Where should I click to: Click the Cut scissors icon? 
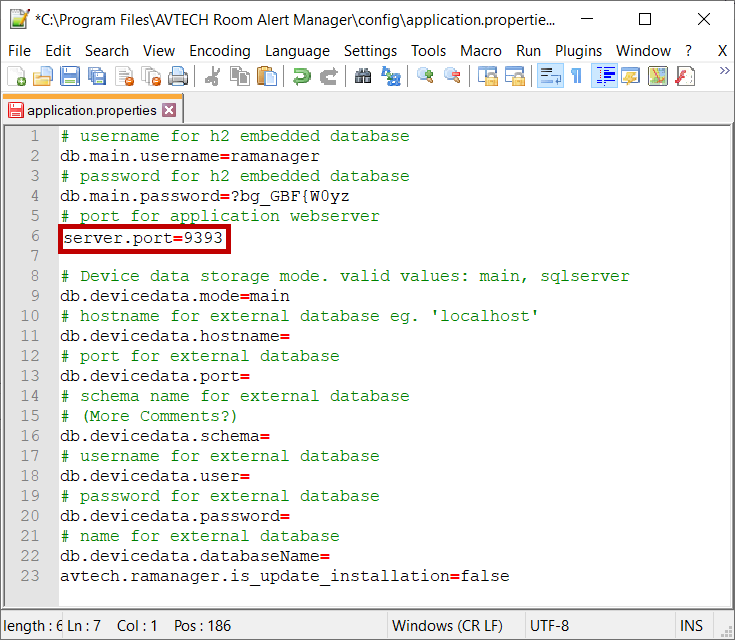coord(212,77)
